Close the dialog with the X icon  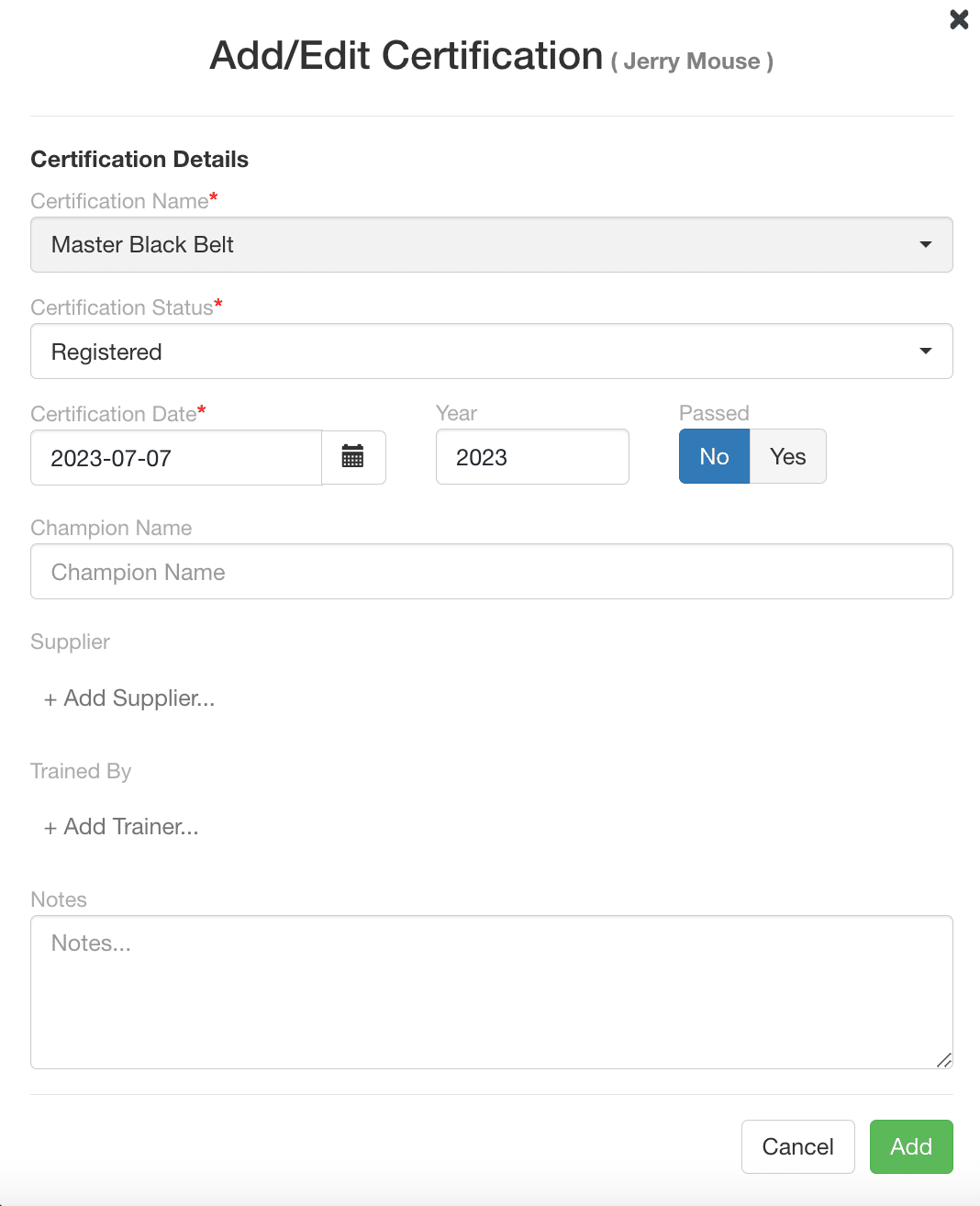coord(959,19)
